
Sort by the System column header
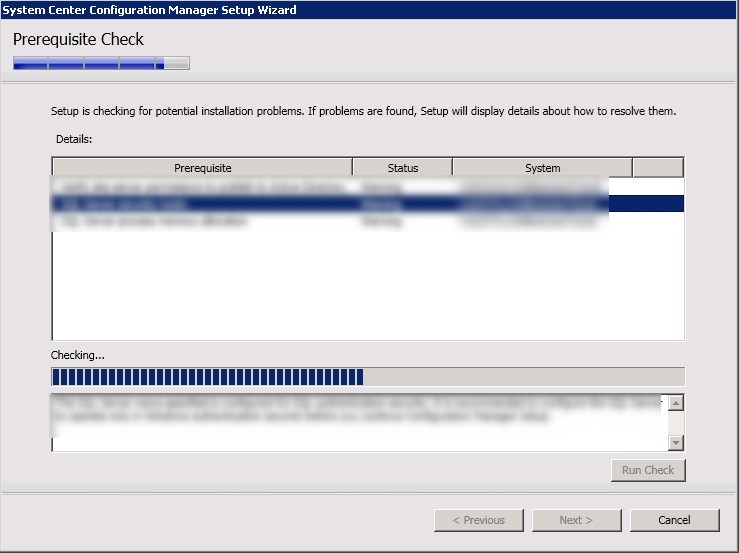(542, 168)
